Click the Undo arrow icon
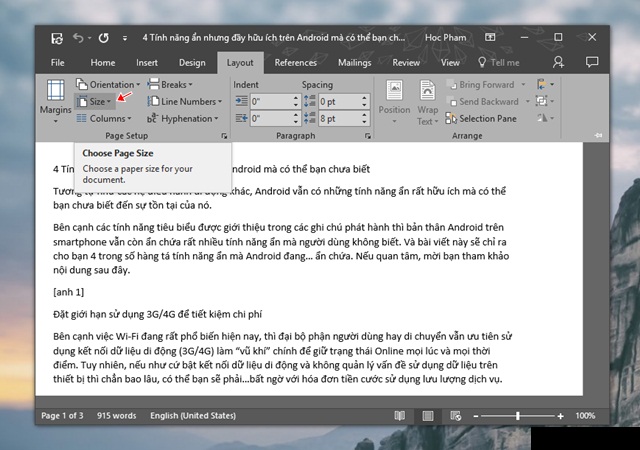Image resolution: width=640 pixels, height=450 pixels. [77, 38]
